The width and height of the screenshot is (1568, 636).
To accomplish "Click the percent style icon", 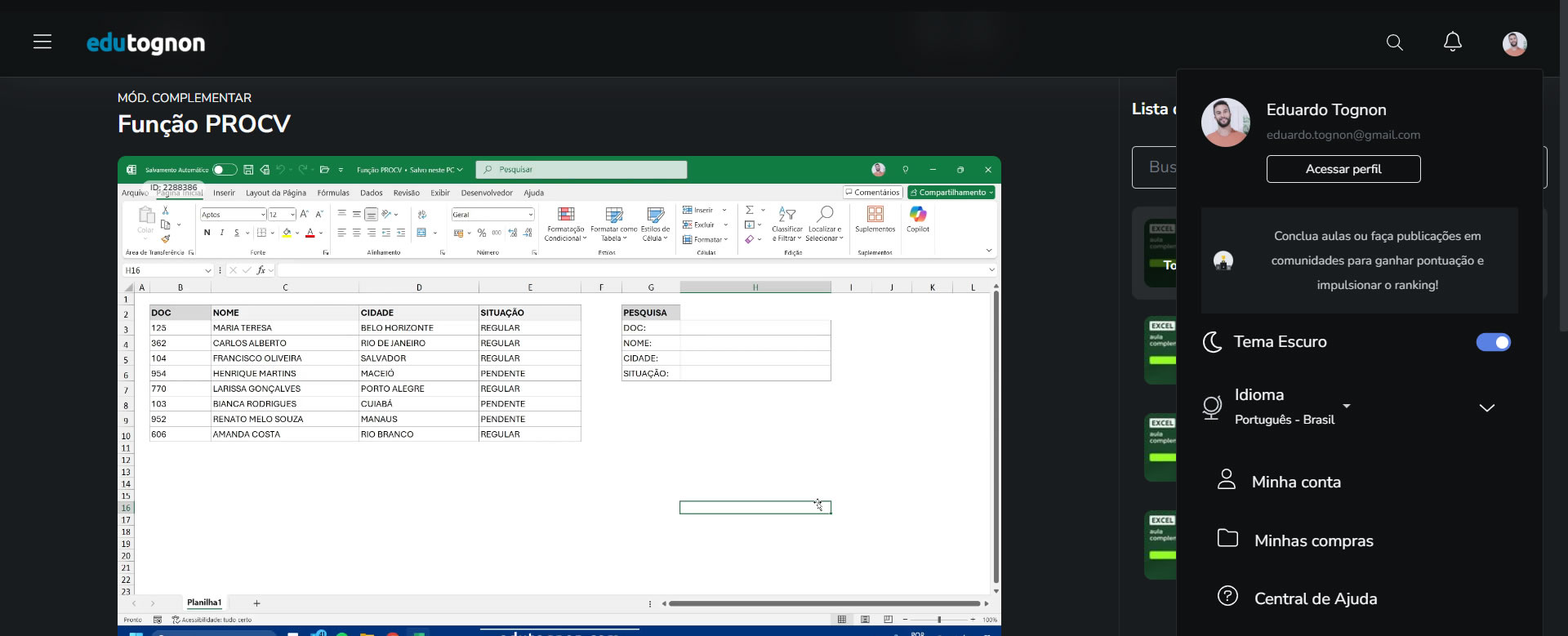I will point(482,233).
